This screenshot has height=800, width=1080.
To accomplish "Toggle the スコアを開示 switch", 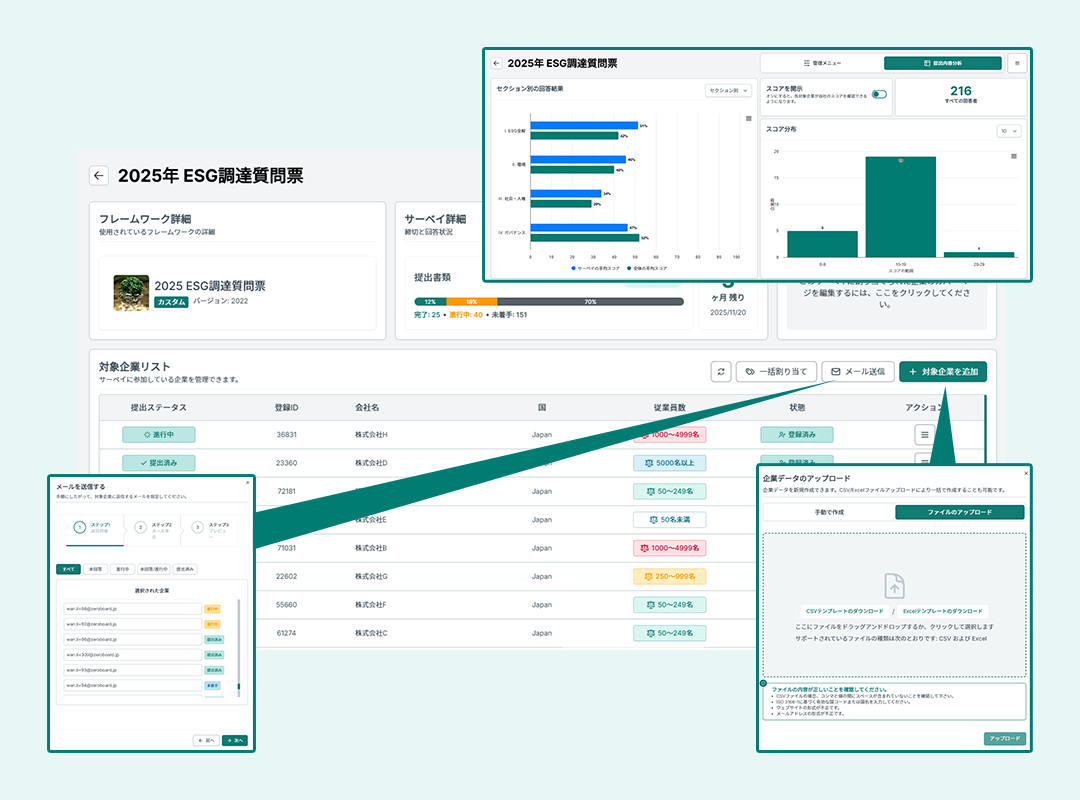I will [x=879, y=94].
